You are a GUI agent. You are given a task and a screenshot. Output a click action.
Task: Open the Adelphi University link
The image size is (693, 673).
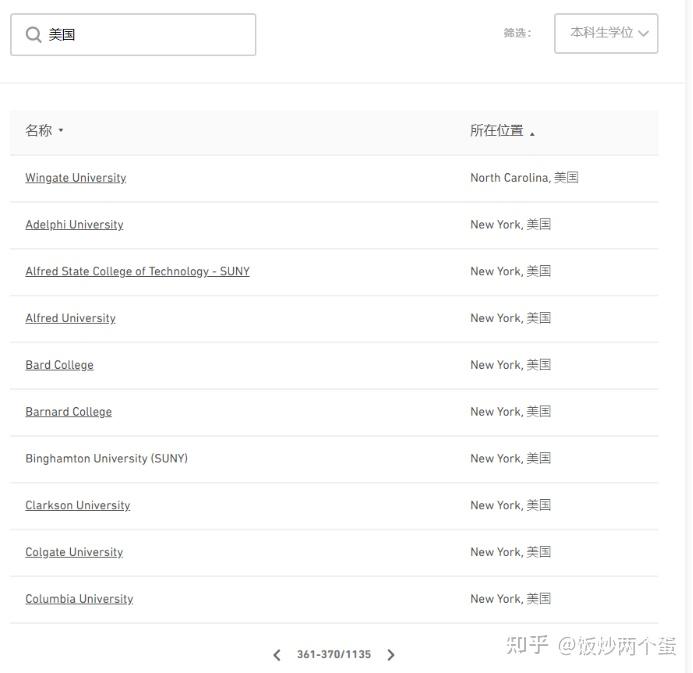74,224
